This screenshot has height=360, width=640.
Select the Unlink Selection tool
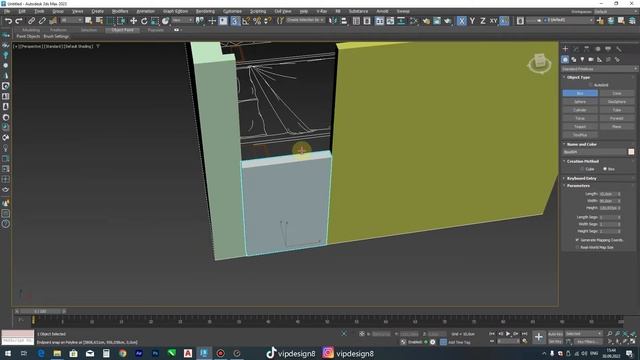[x=42, y=21]
